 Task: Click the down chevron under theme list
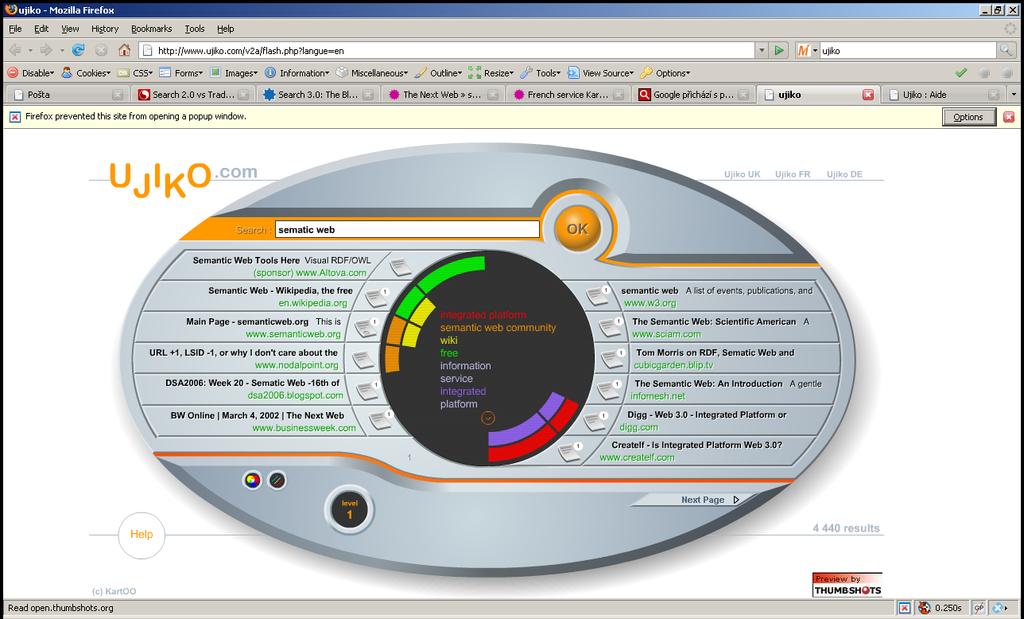point(488,418)
